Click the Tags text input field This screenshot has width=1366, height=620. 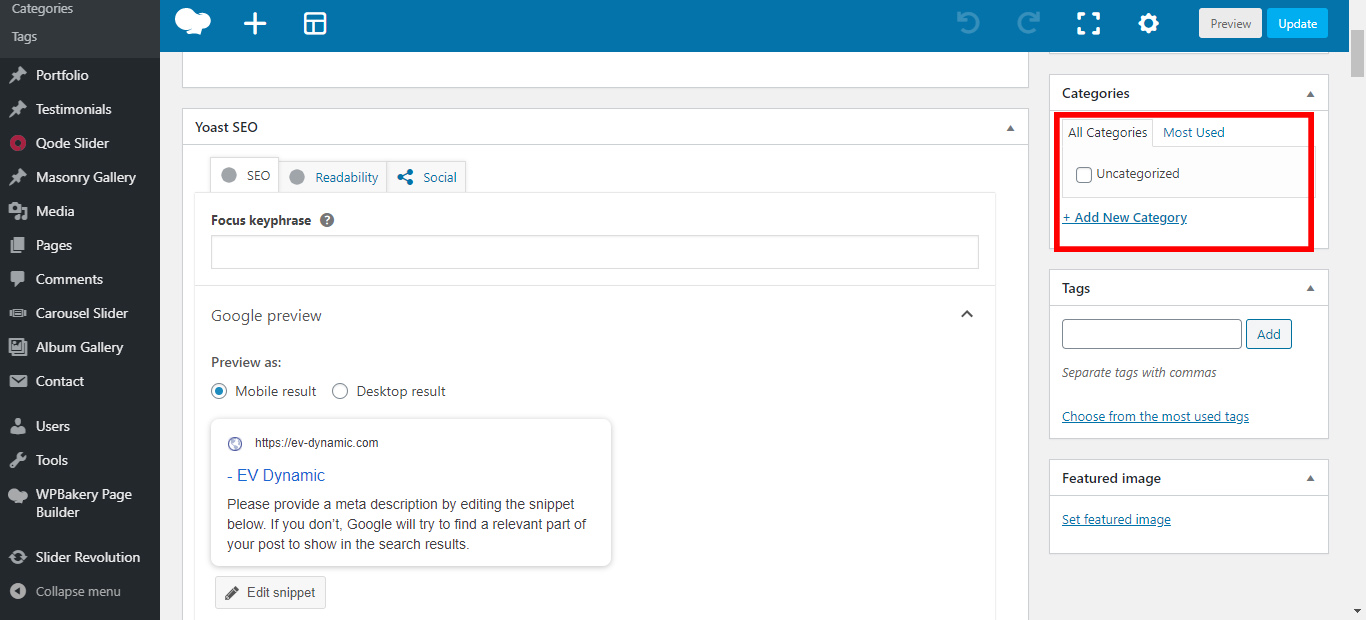coord(1152,334)
